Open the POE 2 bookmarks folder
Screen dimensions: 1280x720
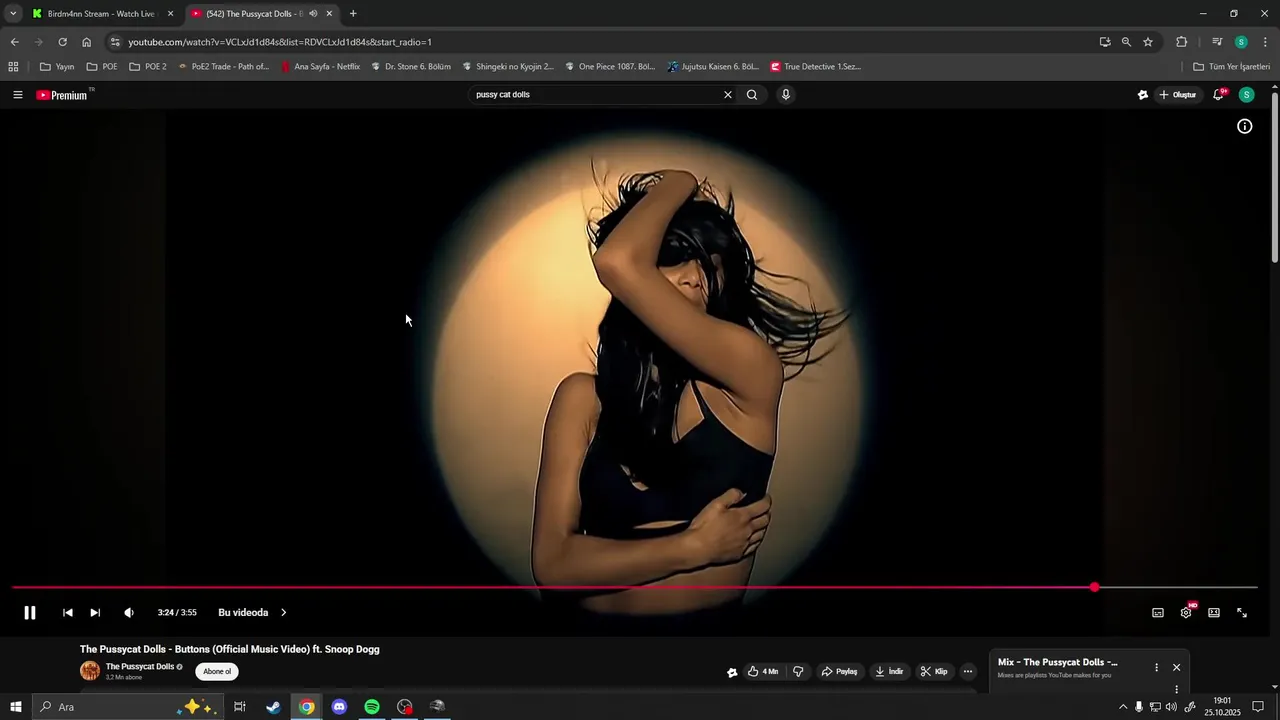point(147,67)
